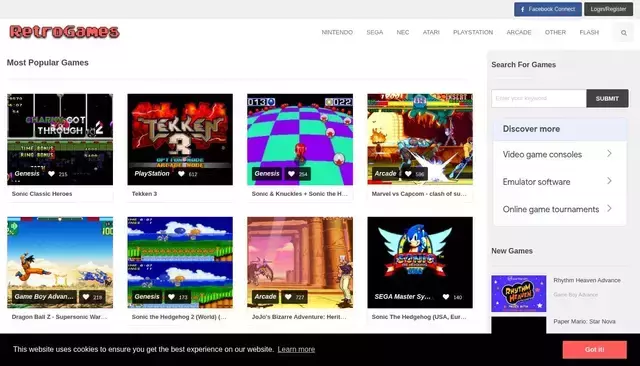Click Genesis tag on Sonic Classic Heroes
Viewport: 640px width, 366px height.
pos(27,173)
